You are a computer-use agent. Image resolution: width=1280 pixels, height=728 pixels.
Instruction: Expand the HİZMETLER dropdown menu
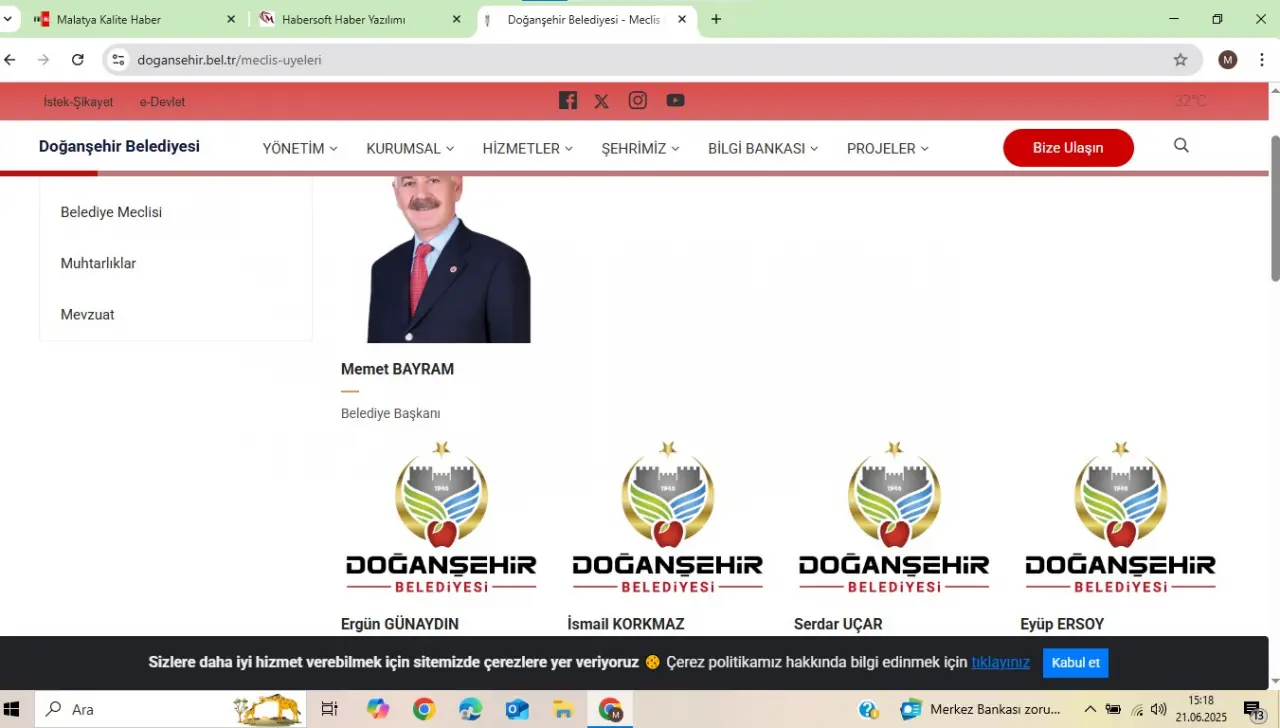(x=528, y=148)
